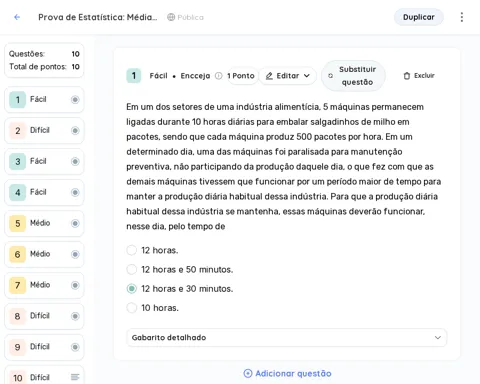Screen dimensions: 480x384
Task: Click the multiple-choice type icon on question 3 sidebar item
Action: tap(75, 161)
